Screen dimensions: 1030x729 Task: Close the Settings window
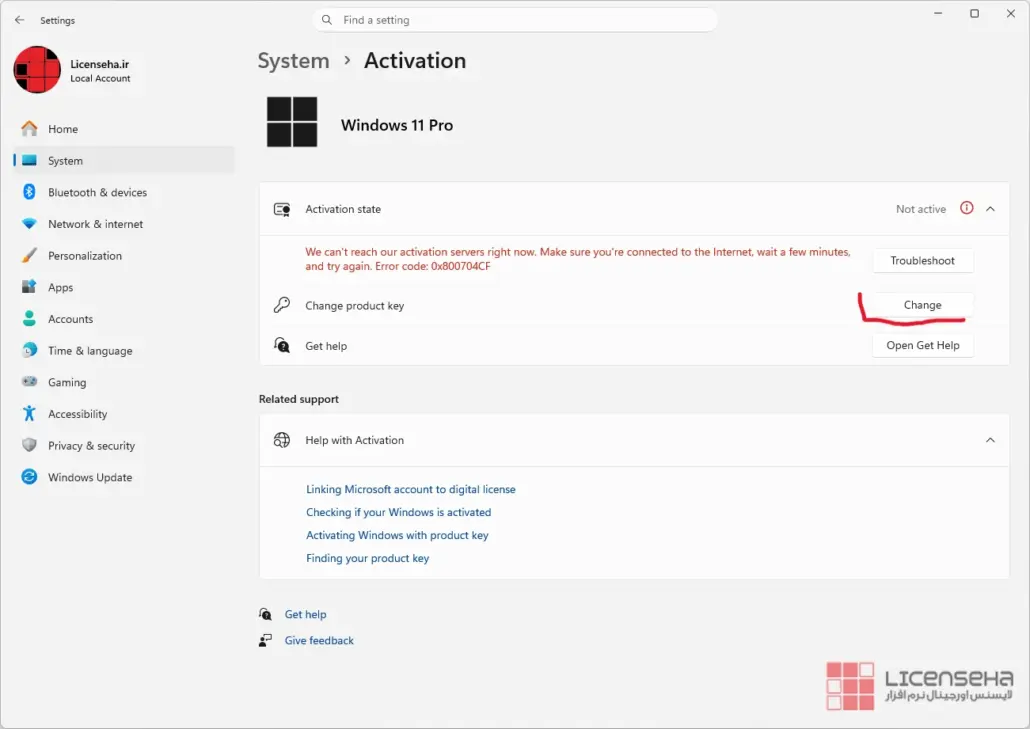tap(1010, 13)
